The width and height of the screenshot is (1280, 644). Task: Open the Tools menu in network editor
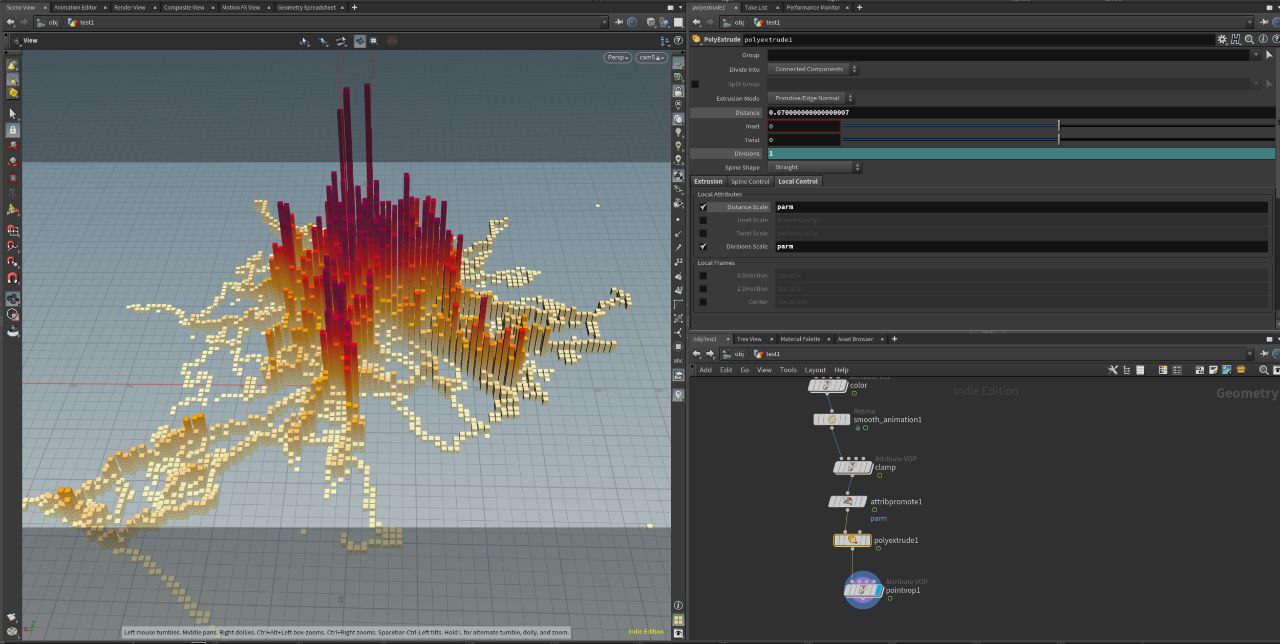click(788, 370)
